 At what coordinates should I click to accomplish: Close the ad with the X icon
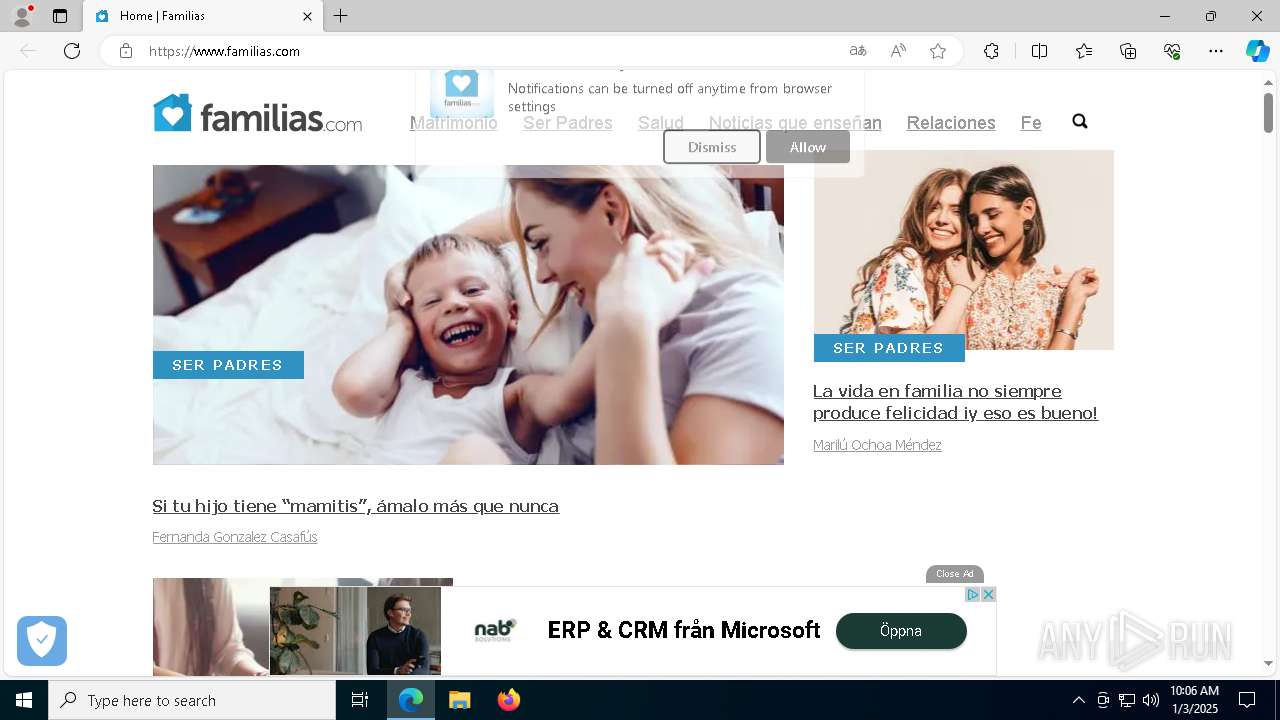(x=988, y=594)
